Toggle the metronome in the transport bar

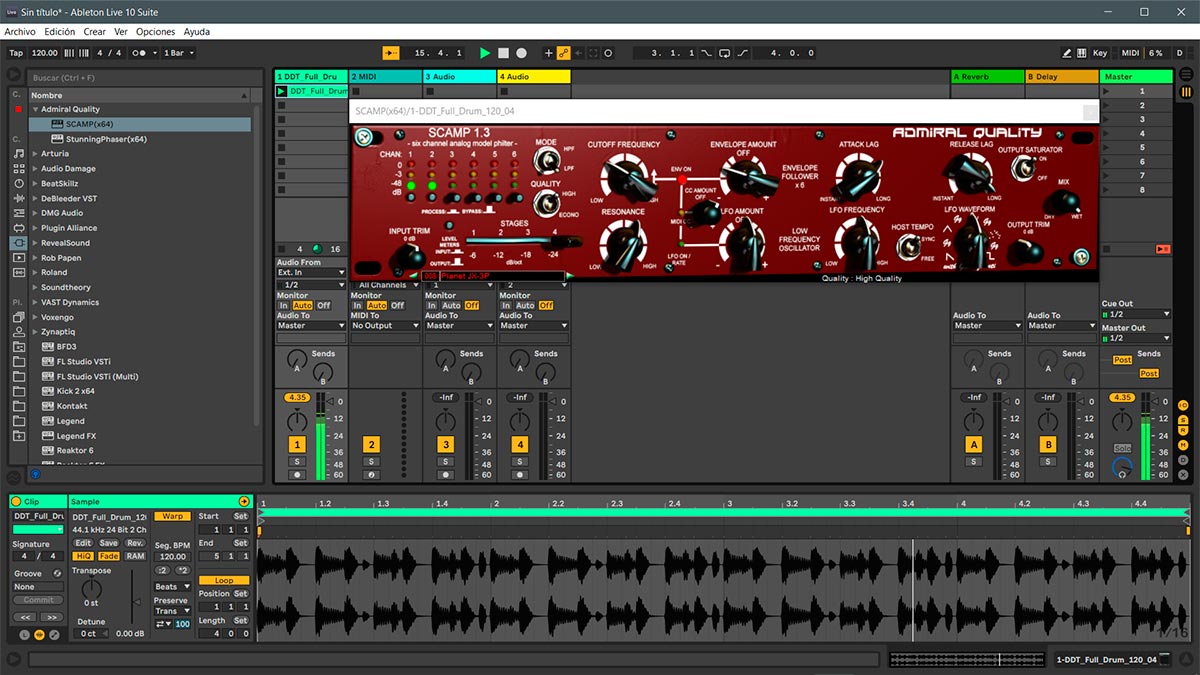coord(143,53)
